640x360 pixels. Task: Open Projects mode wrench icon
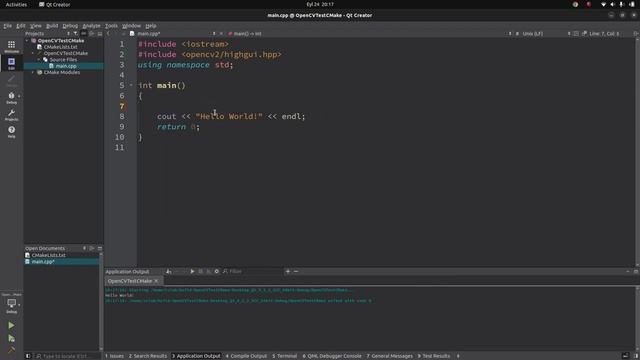[11, 115]
